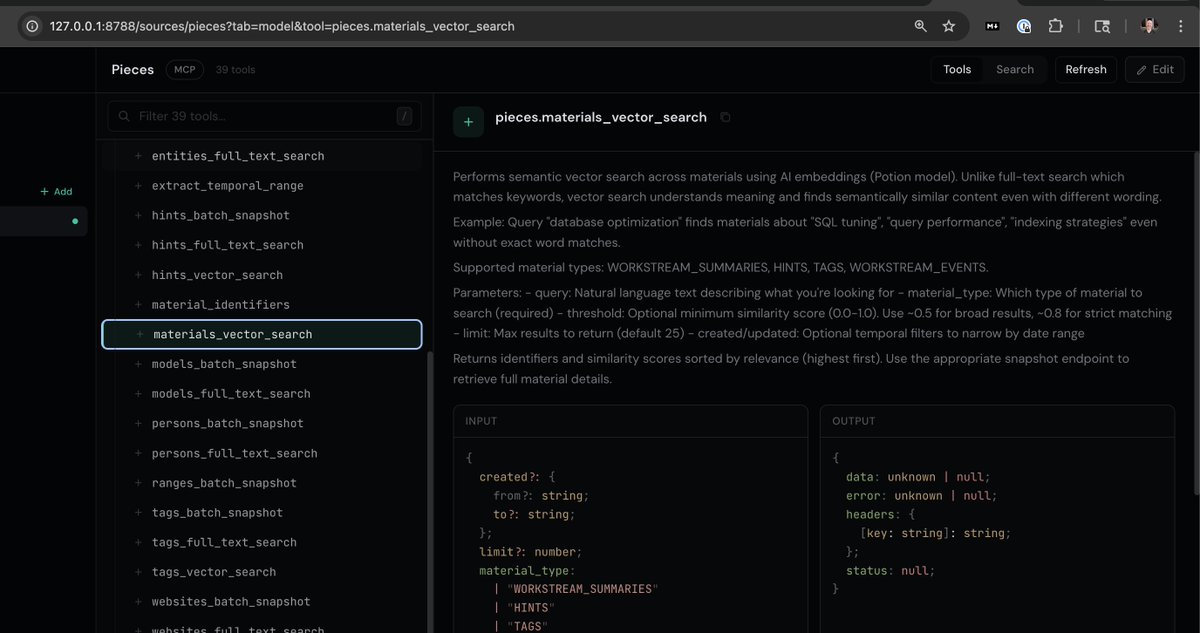Click the slash shortcut key in the filter box

click(x=404, y=116)
